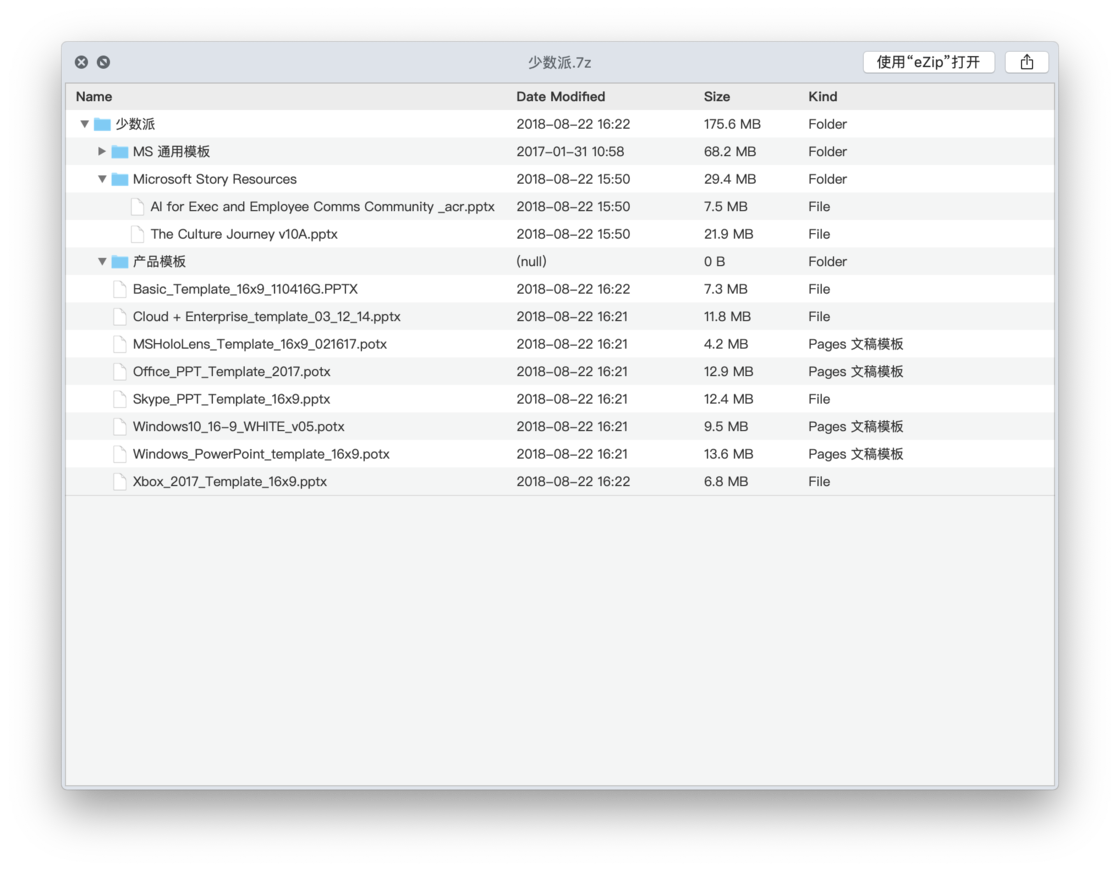This screenshot has height=871, width=1120.
Task: Select Skype_PPT_Template_16x9.pptx
Action: point(231,399)
